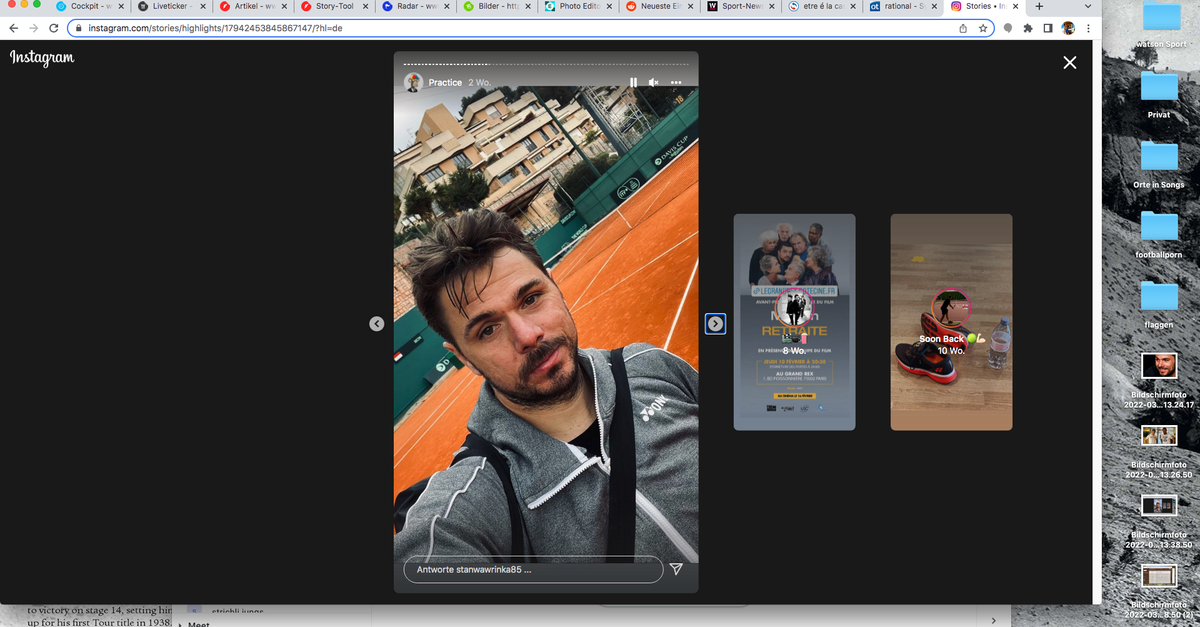
Task: Reload the page in the browser
Action: 58,28
